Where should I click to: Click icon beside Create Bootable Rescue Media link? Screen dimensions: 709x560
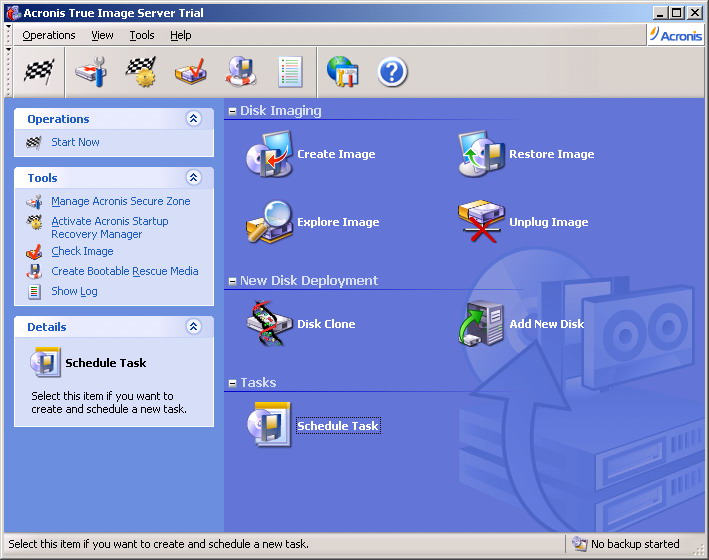(34, 271)
